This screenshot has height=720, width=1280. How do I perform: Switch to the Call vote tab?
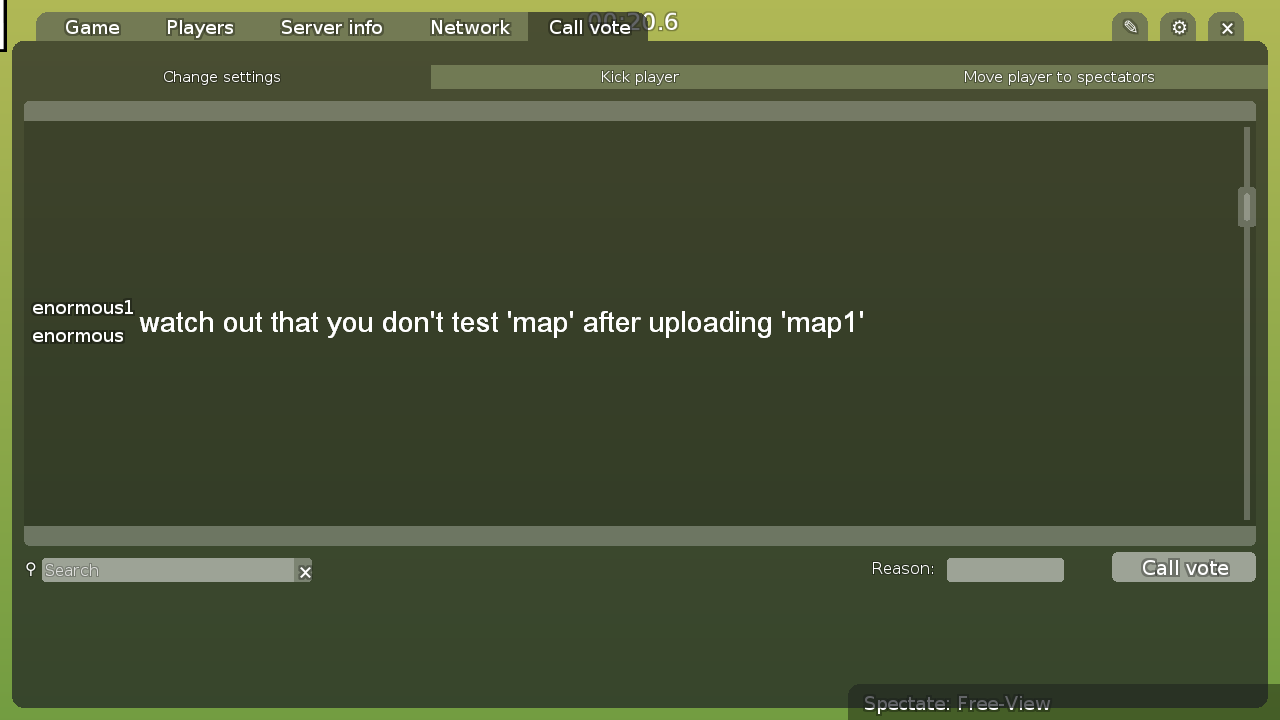tap(590, 27)
